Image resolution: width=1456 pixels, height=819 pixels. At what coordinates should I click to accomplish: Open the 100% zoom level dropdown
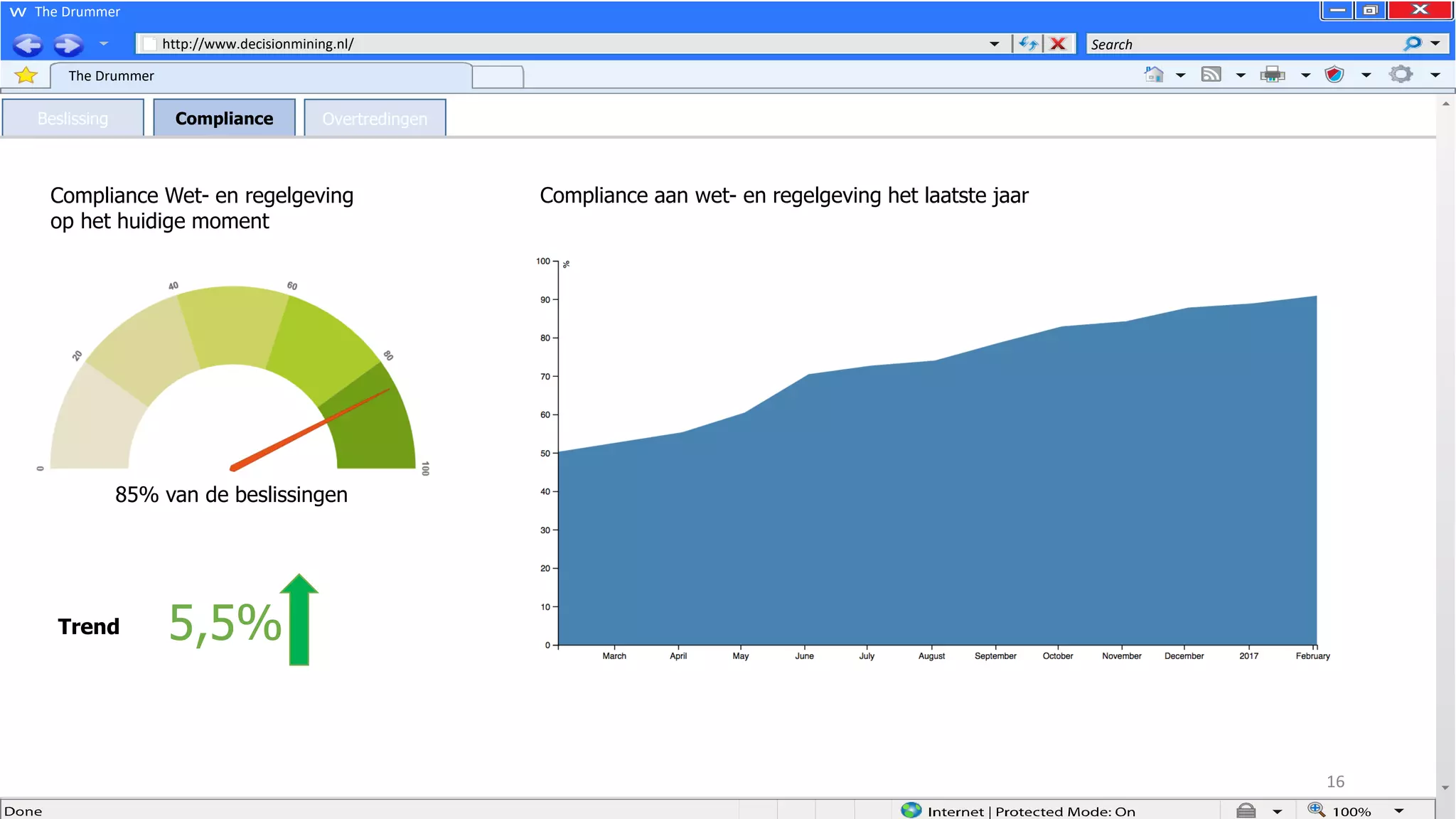click(1398, 811)
